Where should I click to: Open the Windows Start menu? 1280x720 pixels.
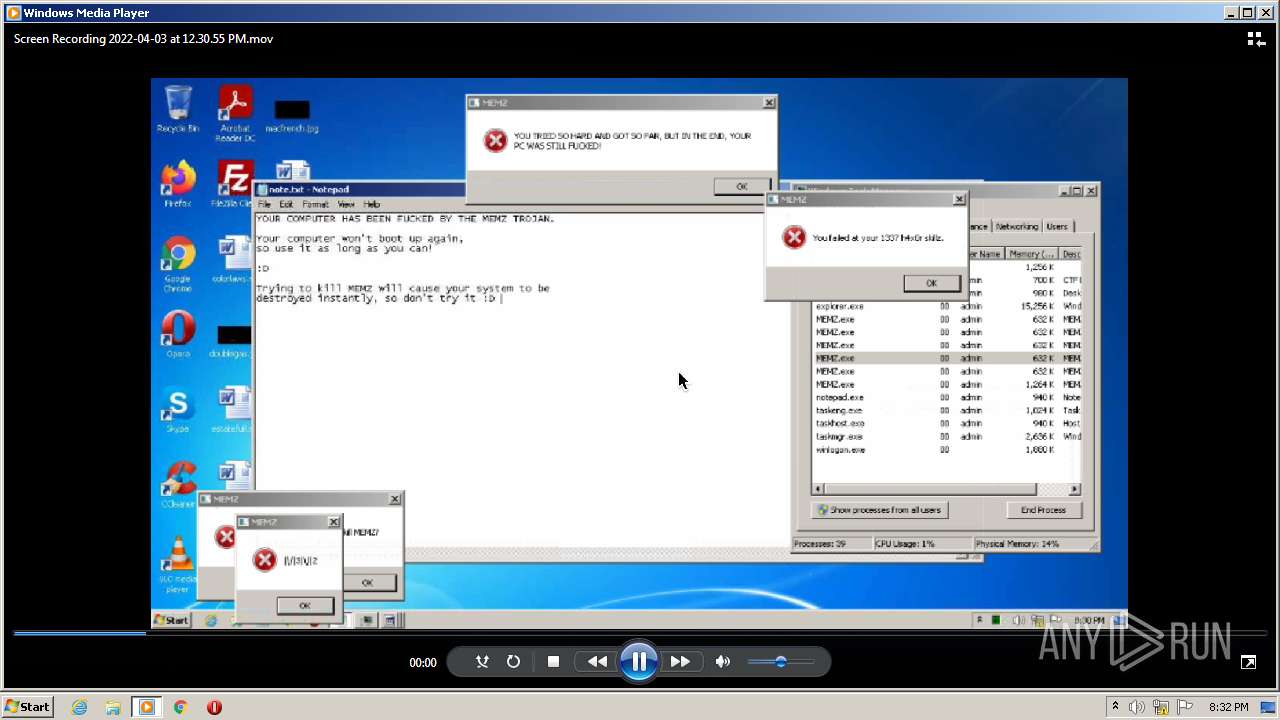[27, 707]
